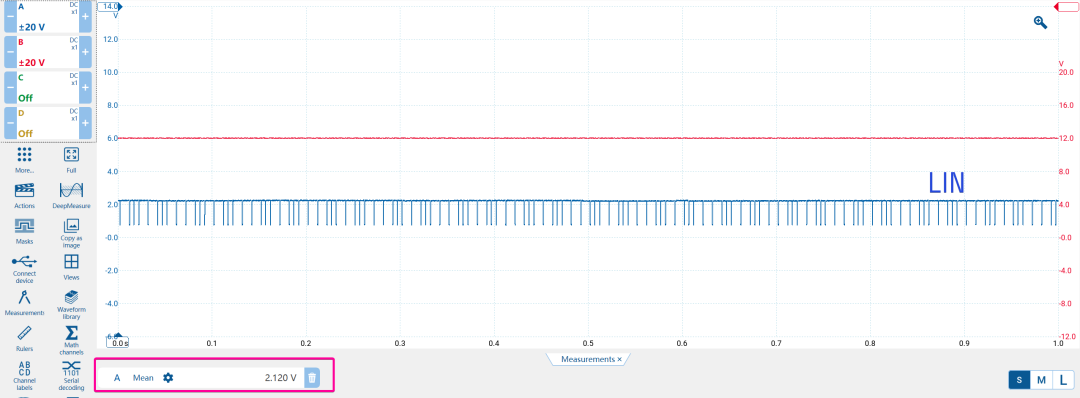Increase channel A input range

click(x=85, y=17)
